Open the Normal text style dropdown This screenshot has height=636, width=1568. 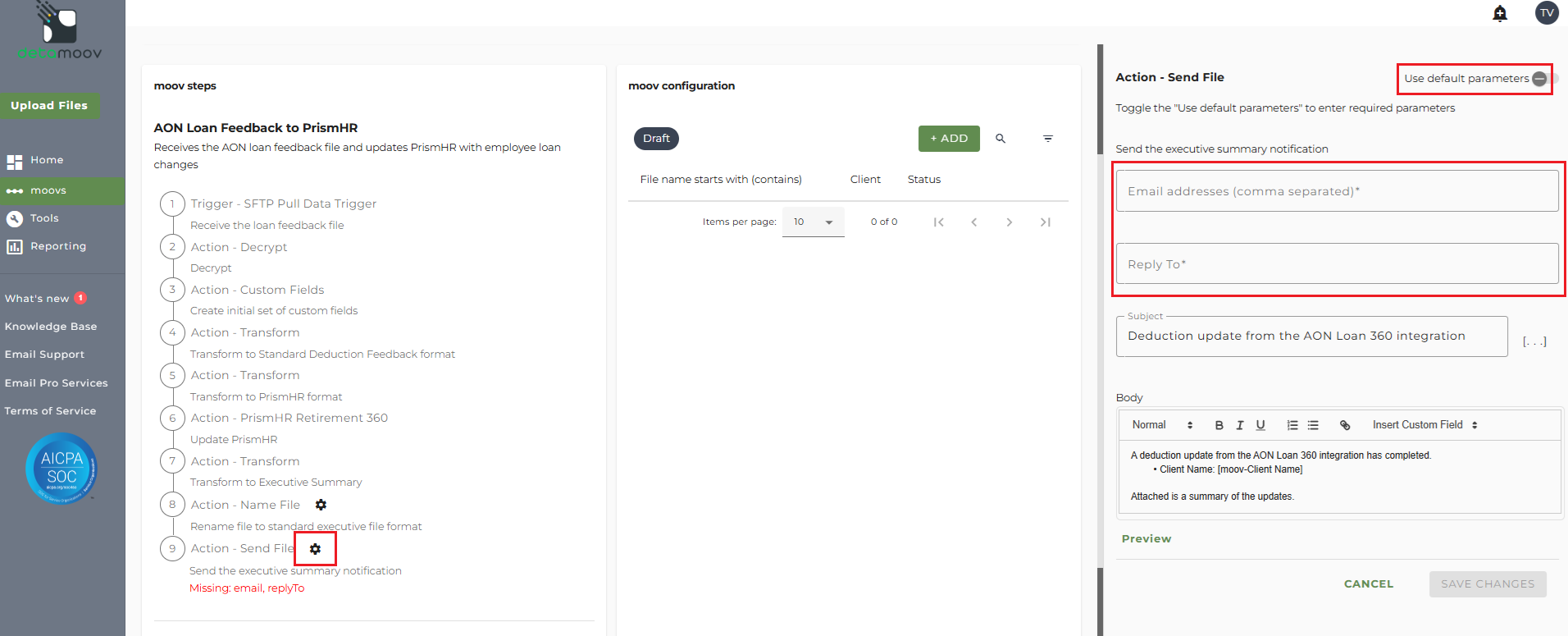[x=1162, y=425]
